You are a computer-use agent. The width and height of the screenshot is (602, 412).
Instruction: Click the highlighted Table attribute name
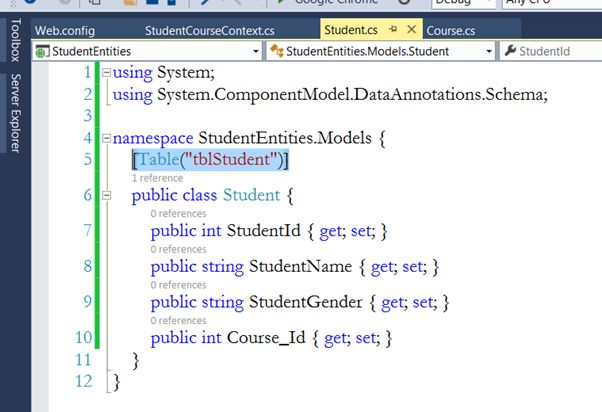click(x=159, y=159)
